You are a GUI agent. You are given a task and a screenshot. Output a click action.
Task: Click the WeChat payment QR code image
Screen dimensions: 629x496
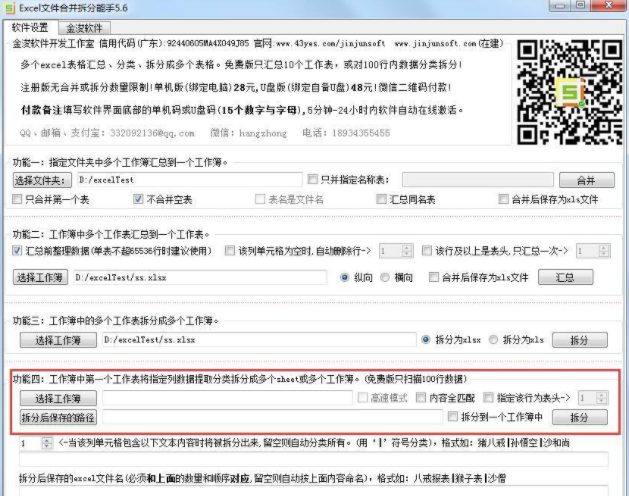tap(569, 91)
